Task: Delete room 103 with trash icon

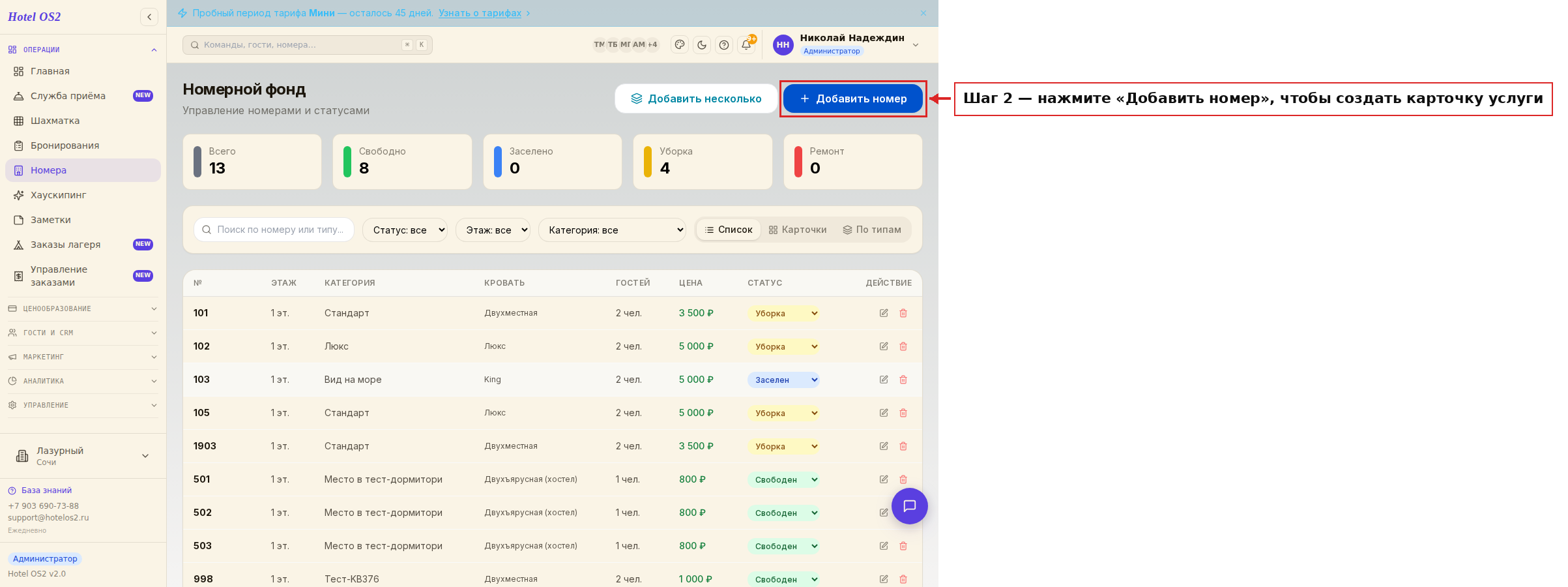Action: click(903, 380)
